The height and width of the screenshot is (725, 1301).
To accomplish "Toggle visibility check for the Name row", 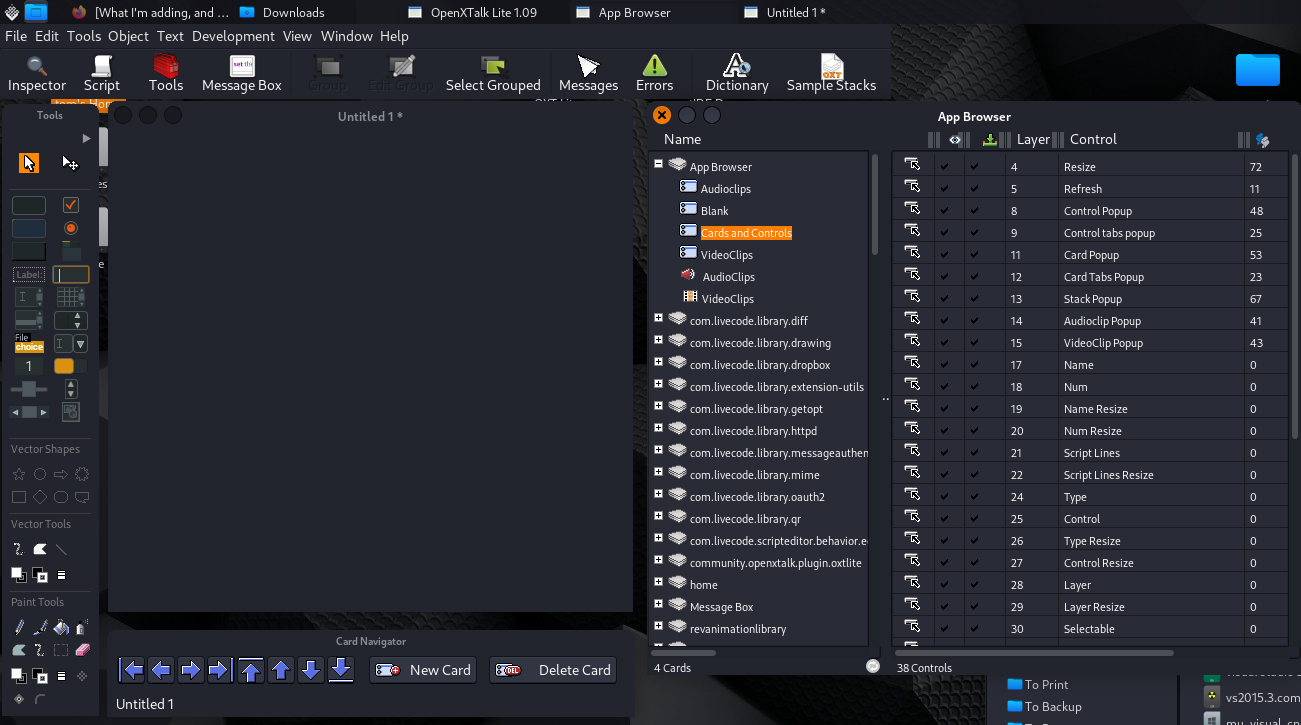I will pos(944,365).
